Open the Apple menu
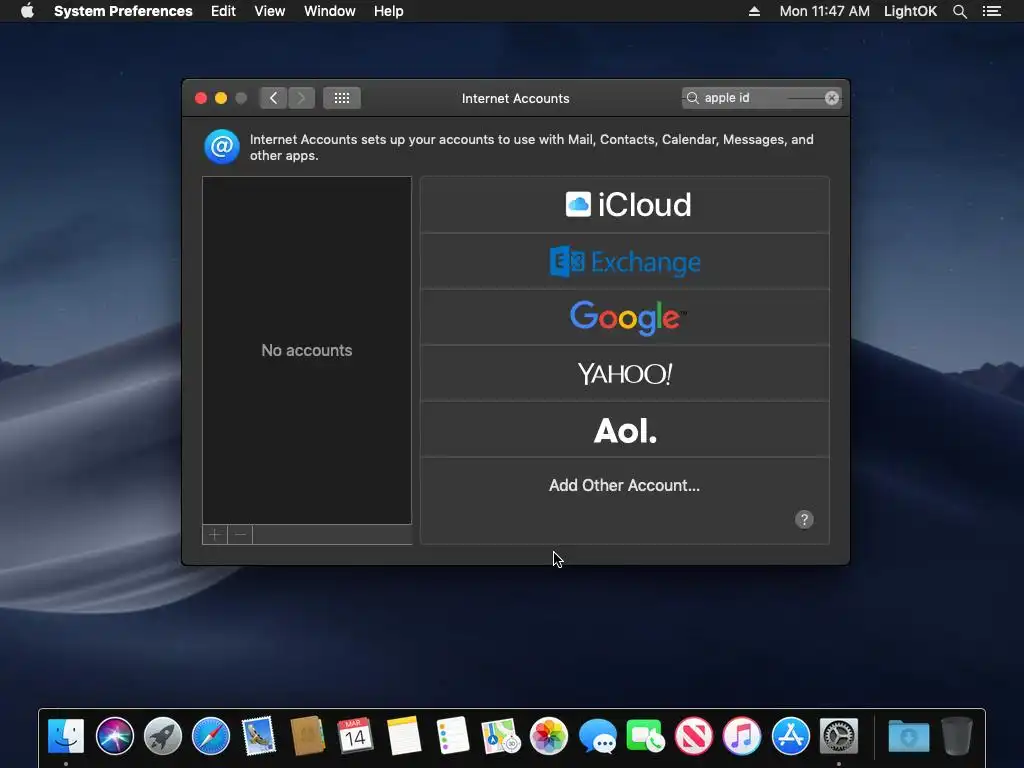The image size is (1024, 768). [27, 11]
